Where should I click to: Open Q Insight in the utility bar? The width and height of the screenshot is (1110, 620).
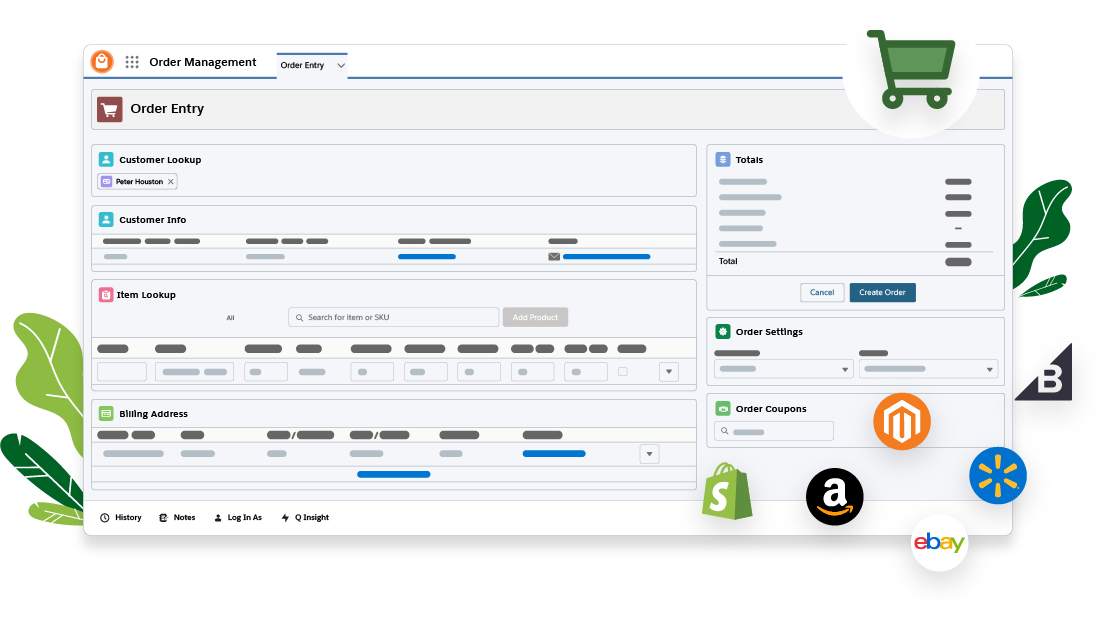pos(305,517)
